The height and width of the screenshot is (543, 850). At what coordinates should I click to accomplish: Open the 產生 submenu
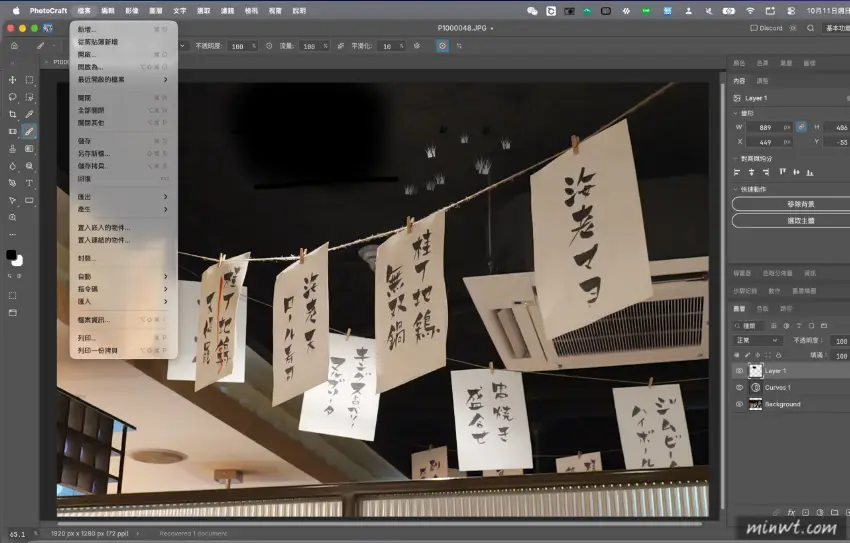pyautogui.click(x=123, y=209)
